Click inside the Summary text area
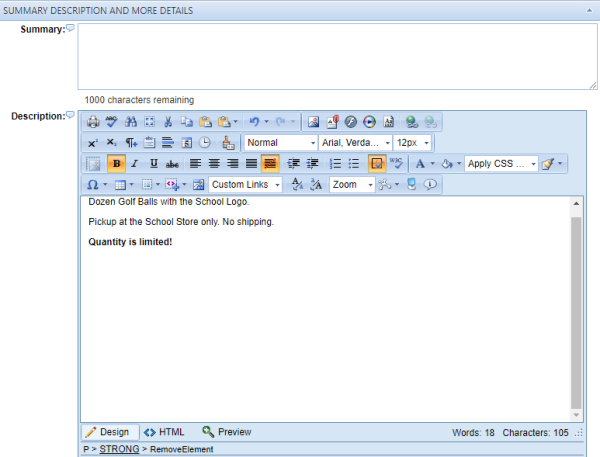The height and width of the screenshot is (457, 600). pos(338,56)
